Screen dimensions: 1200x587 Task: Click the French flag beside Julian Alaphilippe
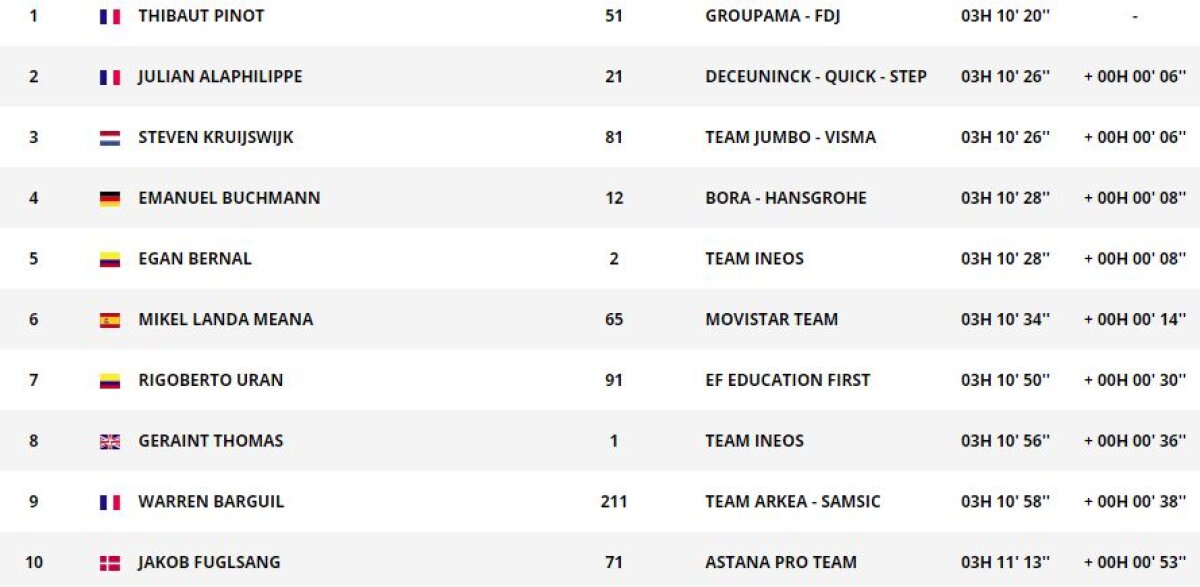tap(110, 77)
